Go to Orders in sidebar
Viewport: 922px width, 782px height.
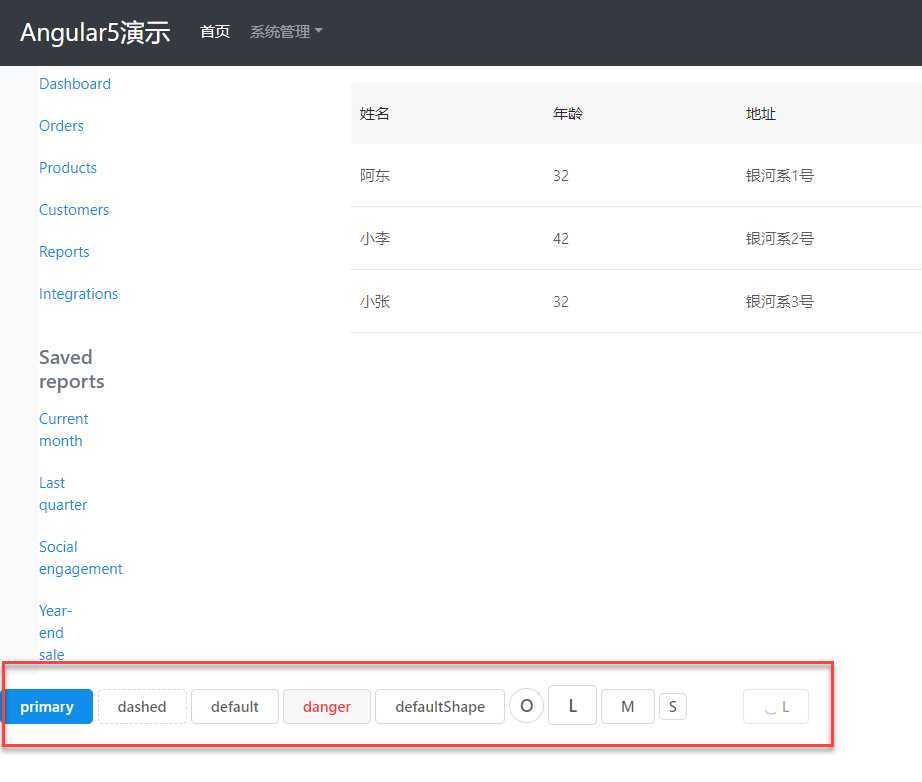tap(61, 126)
